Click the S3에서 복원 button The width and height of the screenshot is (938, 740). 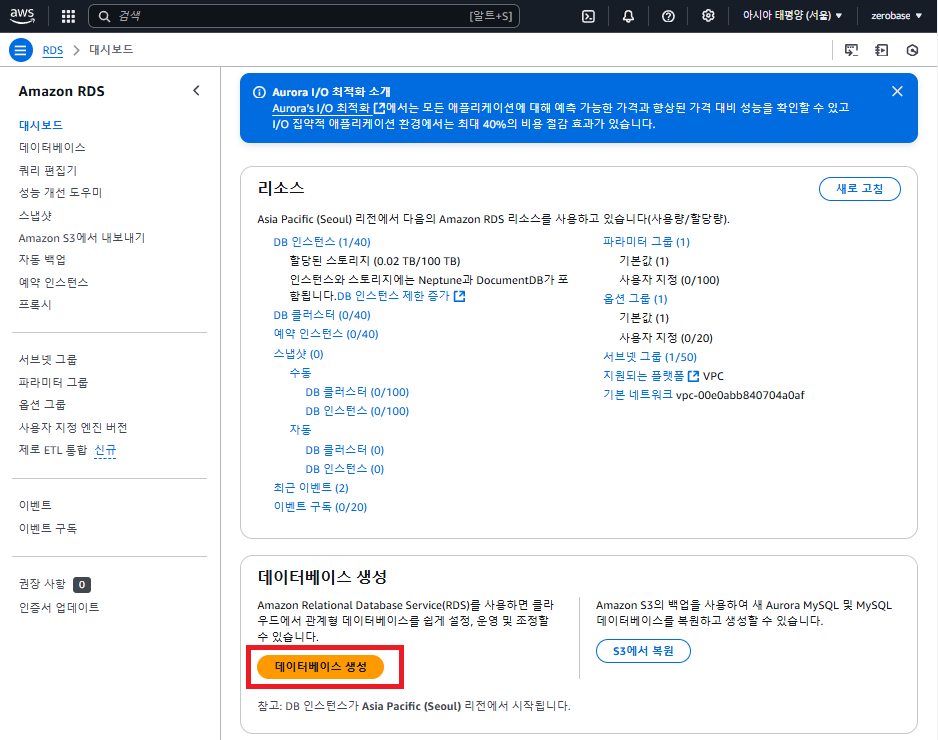[643, 651]
